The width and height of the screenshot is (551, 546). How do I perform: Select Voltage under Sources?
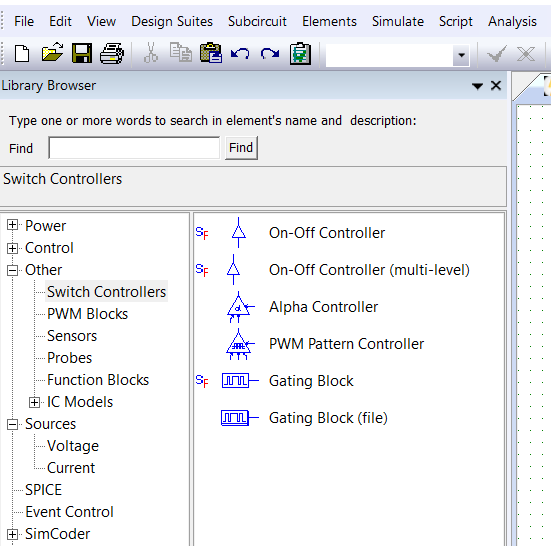[x=73, y=446]
